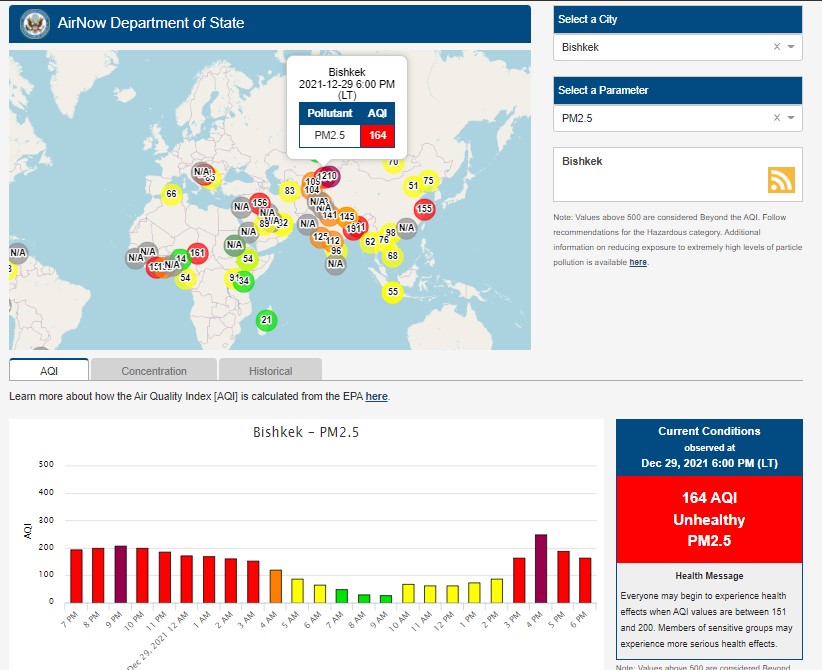Click the purple 4 PM chart bar
This screenshot has height=670, width=822.
[x=540, y=568]
